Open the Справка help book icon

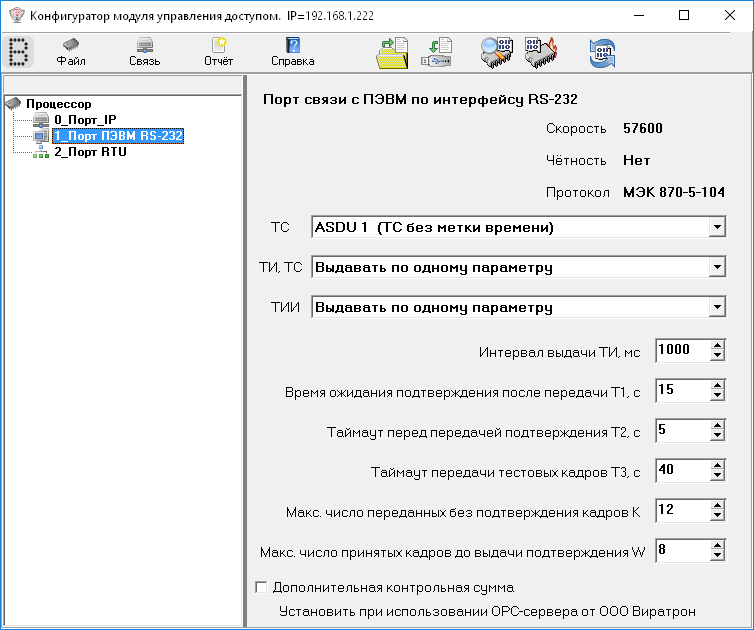pyautogui.click(x=292, y=52)
